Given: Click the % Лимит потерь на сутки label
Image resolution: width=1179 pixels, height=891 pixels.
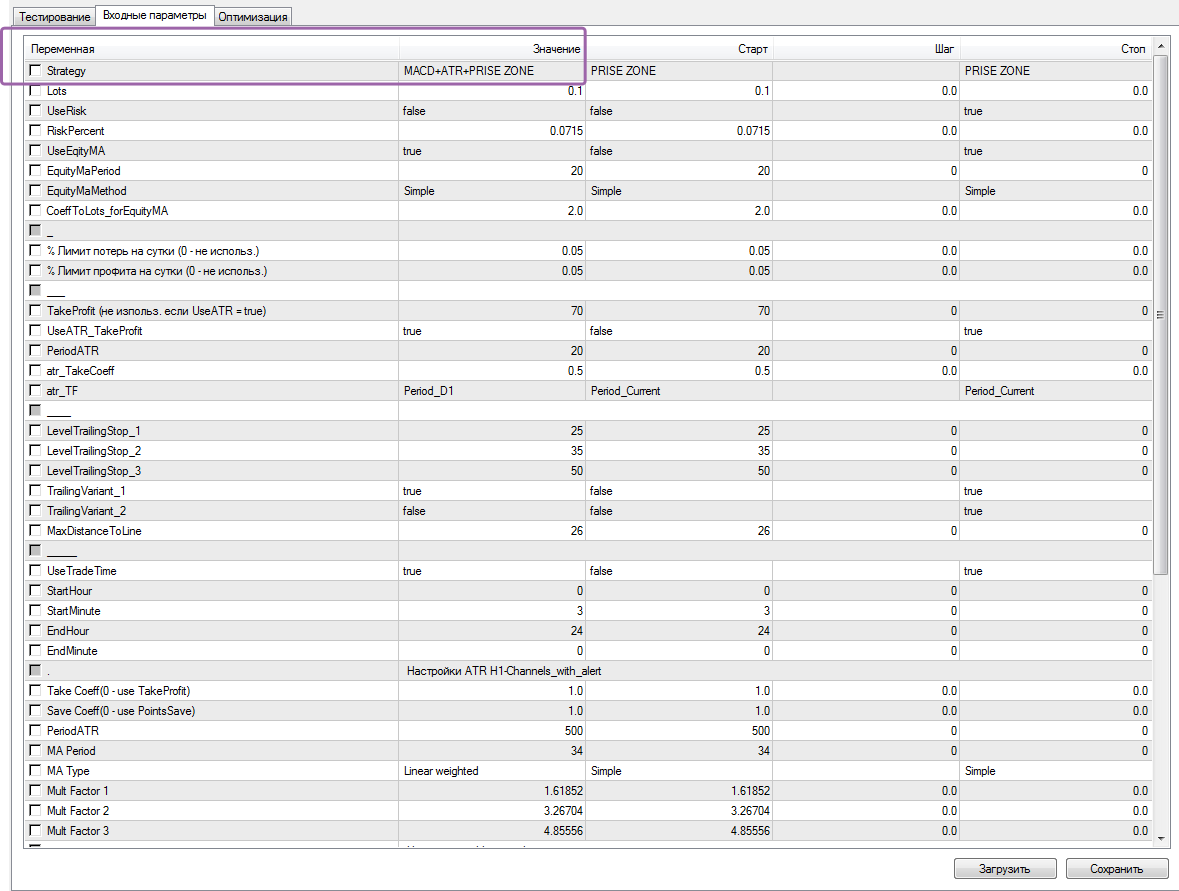Looking at the screenshot, I should [x=153, y=251].
